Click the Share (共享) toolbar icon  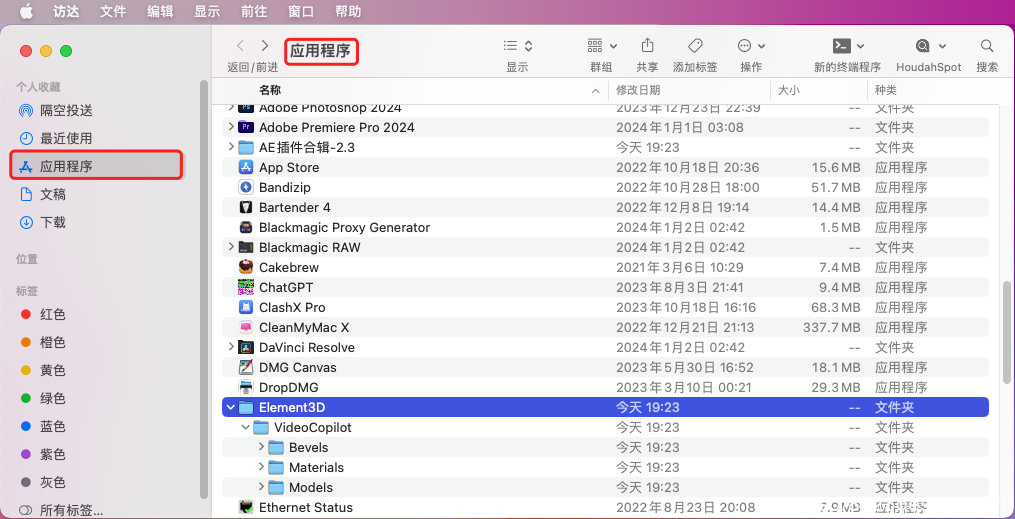[x=647, y=45]
